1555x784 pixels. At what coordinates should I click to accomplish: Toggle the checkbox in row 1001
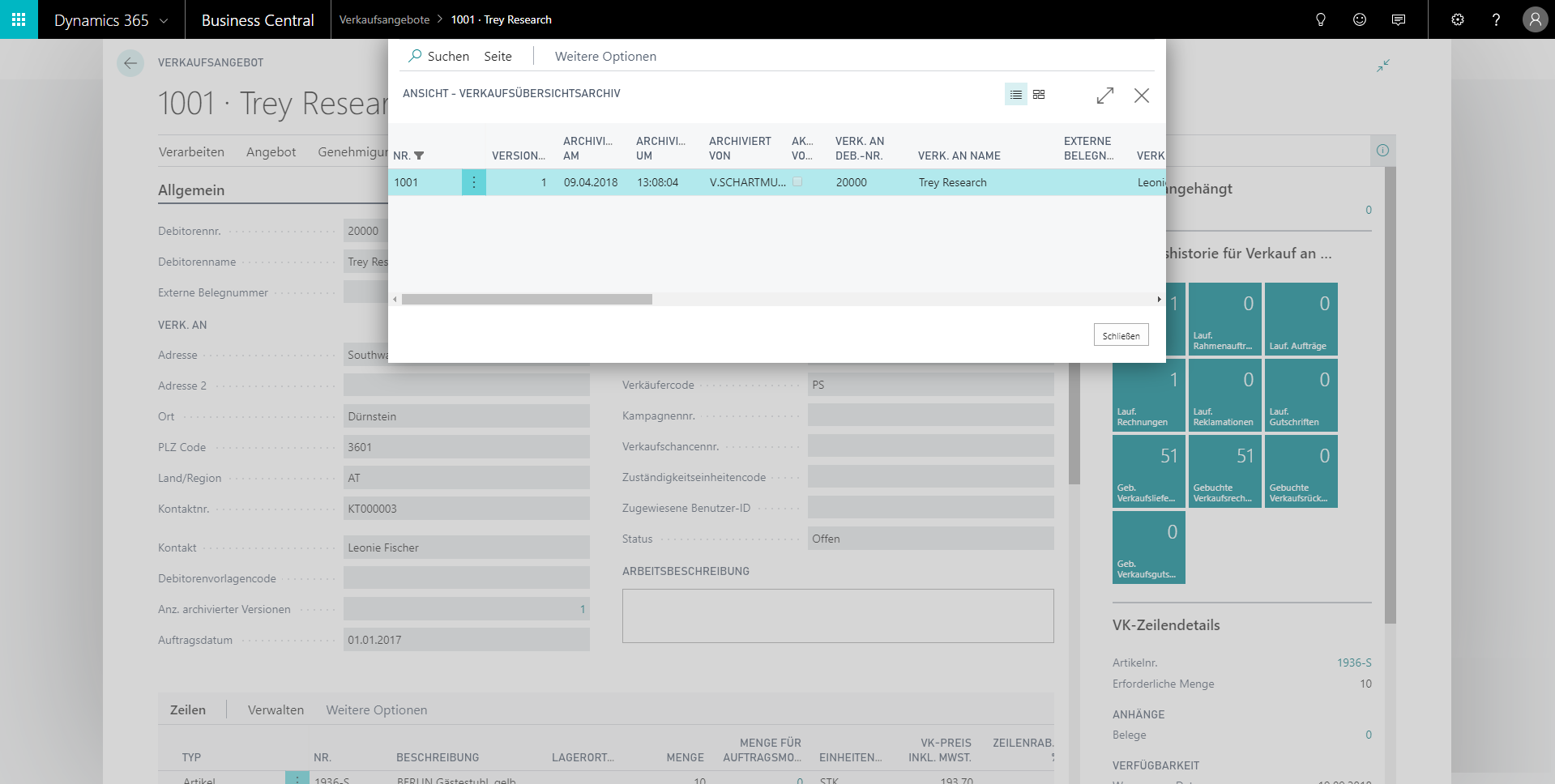click(797, 182)
